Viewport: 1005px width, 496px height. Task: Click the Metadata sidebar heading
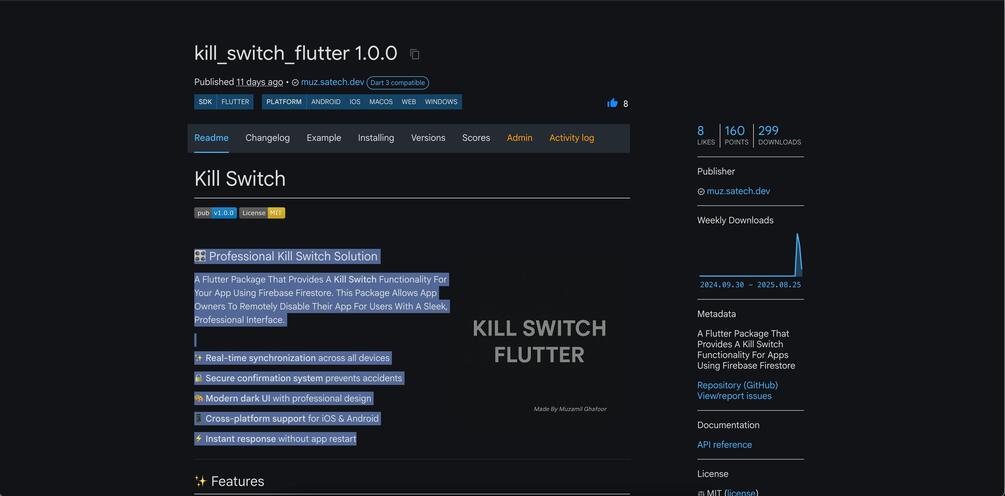(717, 314)
